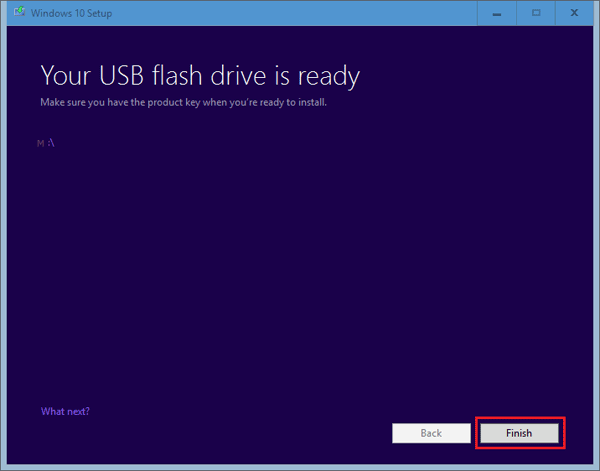
Task: Click the 'Windows 10 Setup' title text
Action: coord(72,13)
